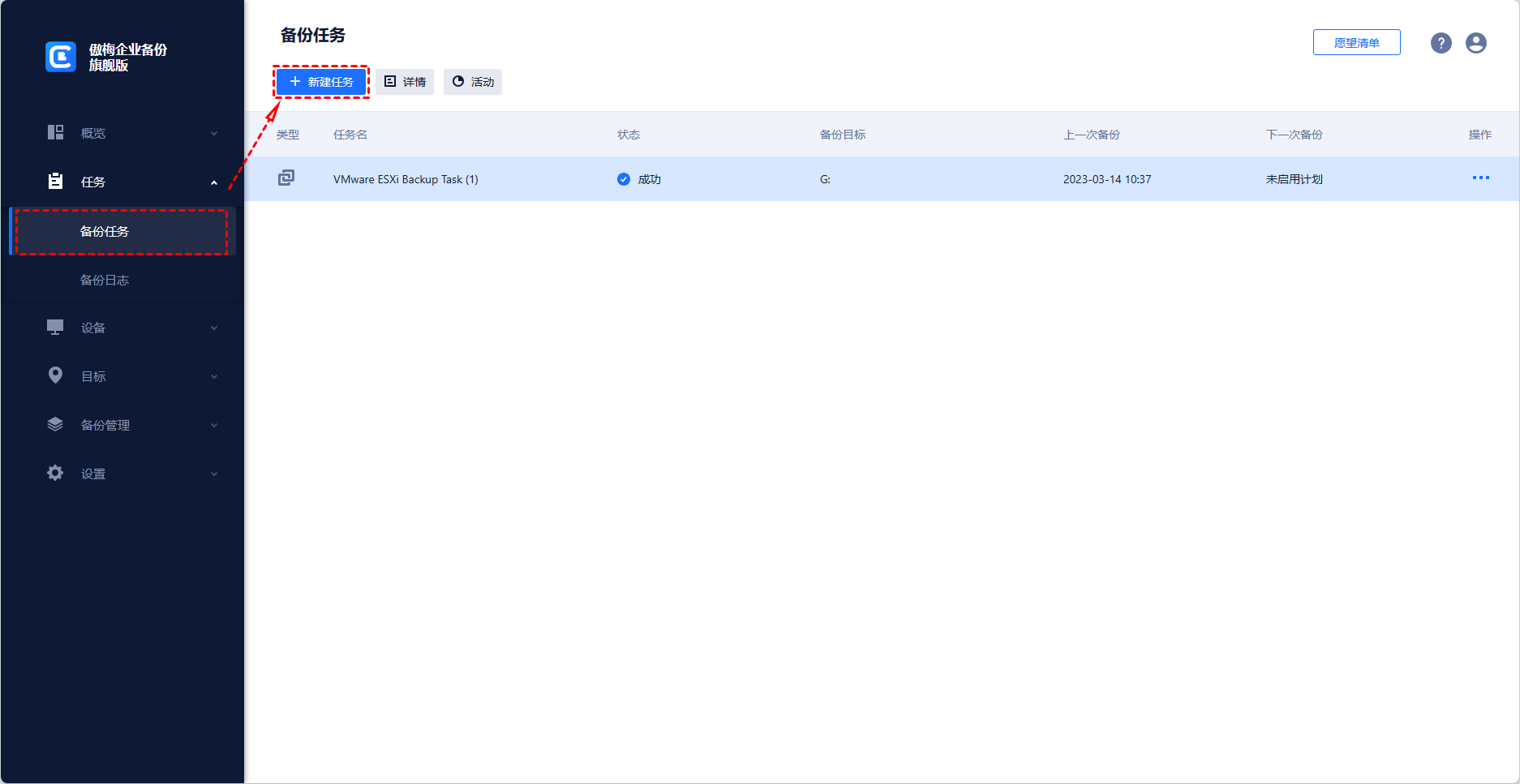Open the 愿望清单 button
Image resolution: width=1520 pixels, height=784 pixels.
[x=1356, y=43]
